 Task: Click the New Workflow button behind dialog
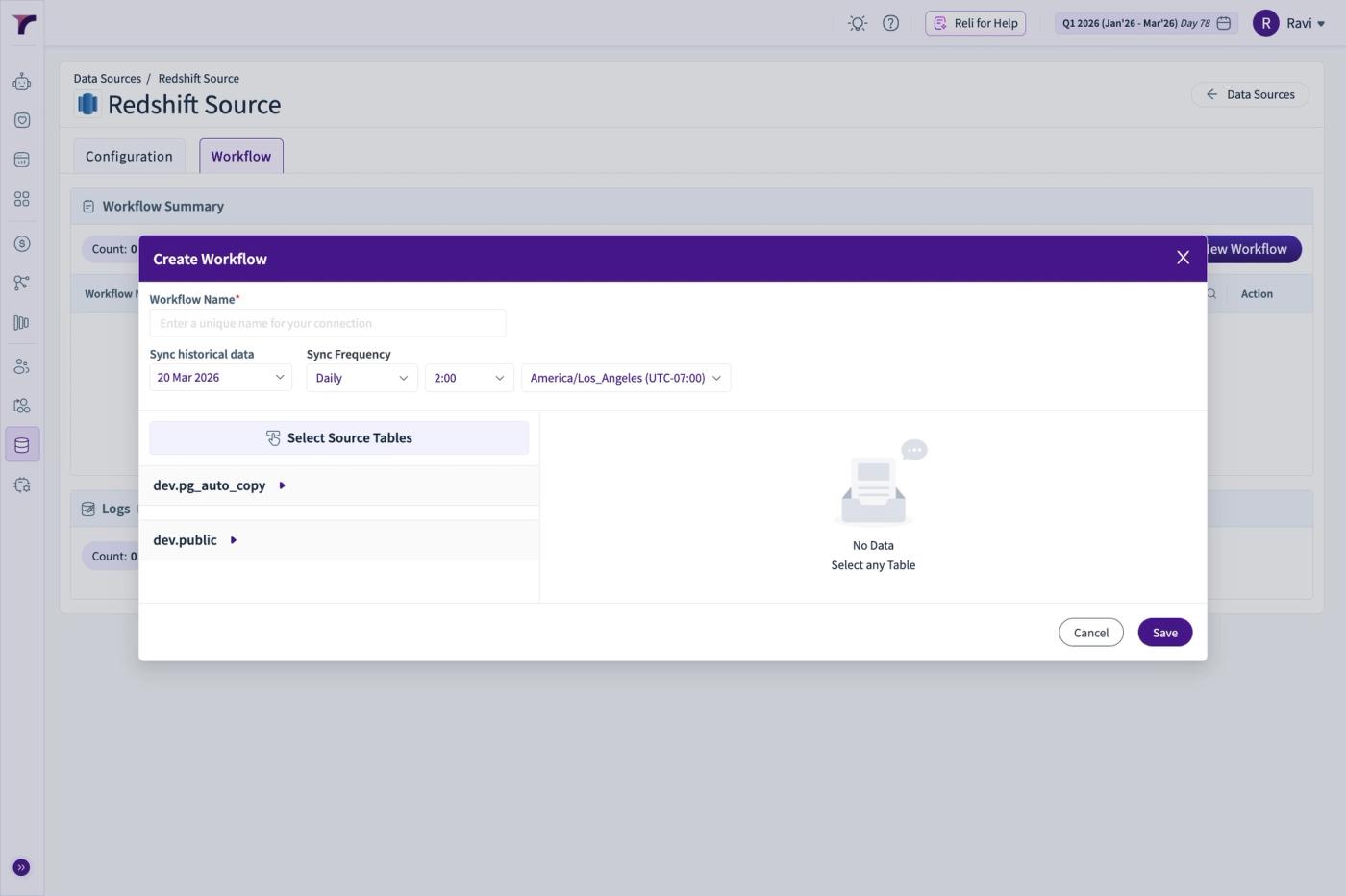1254,249
